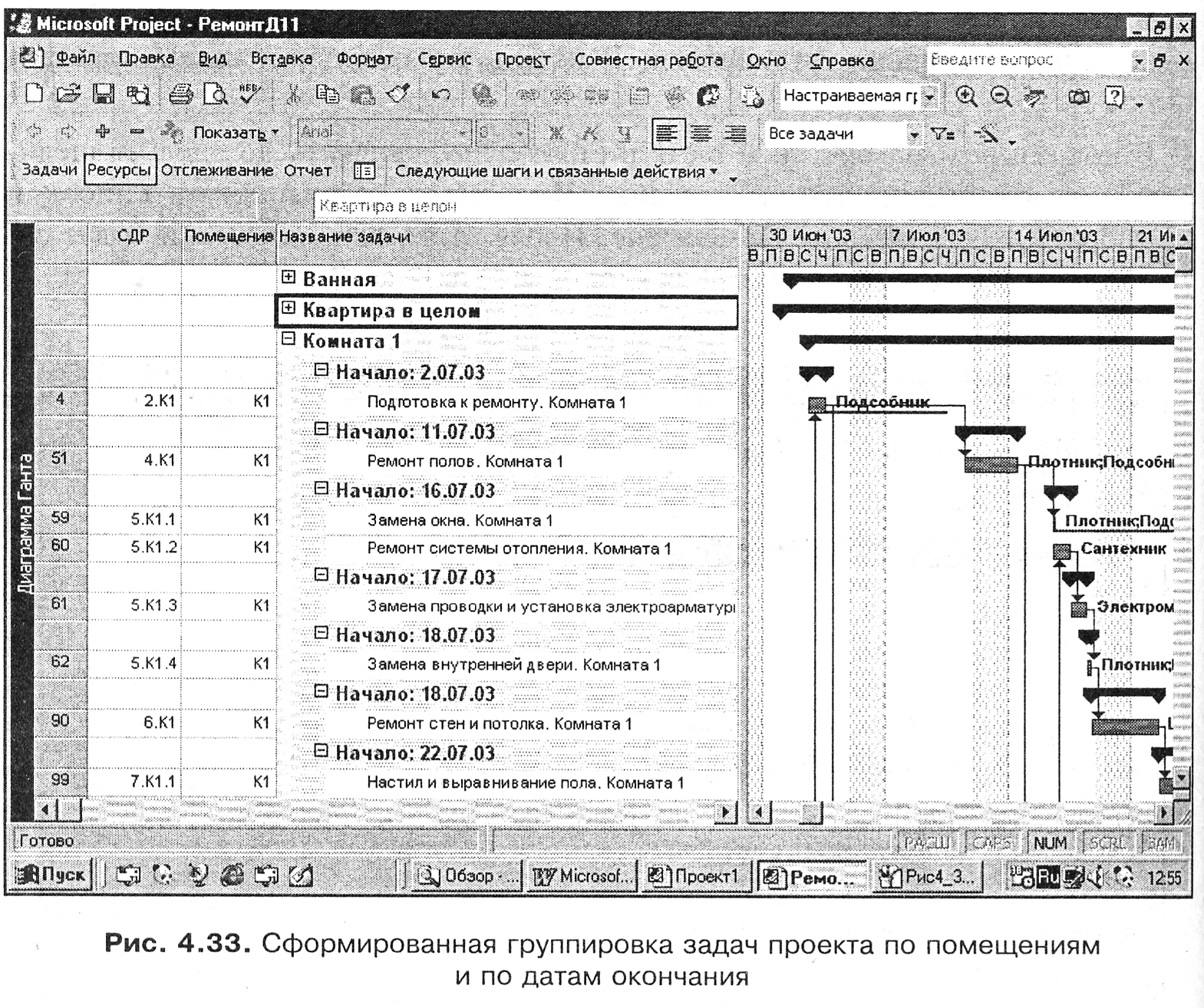Toggle underline Ч formatting
The image size is (1204, 1008).
pos(625,133)
